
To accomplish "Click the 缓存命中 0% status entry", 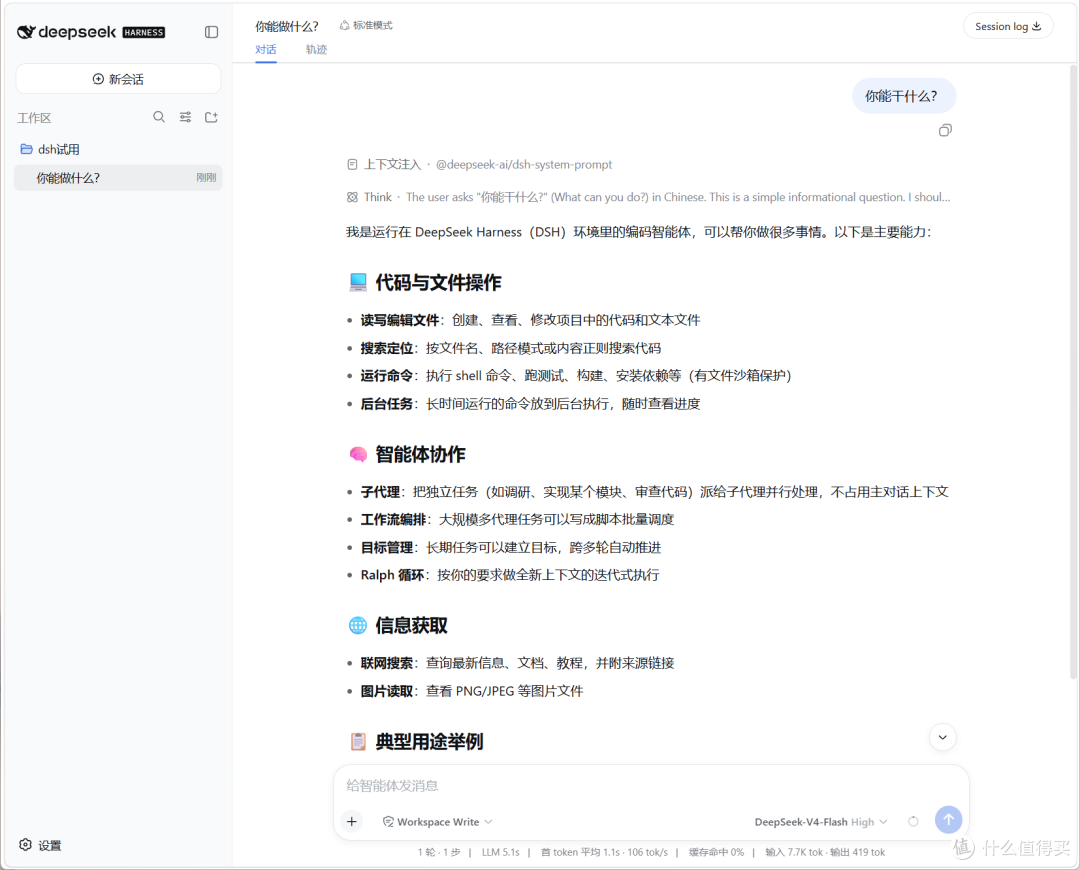I will click(x=716, y=852).
